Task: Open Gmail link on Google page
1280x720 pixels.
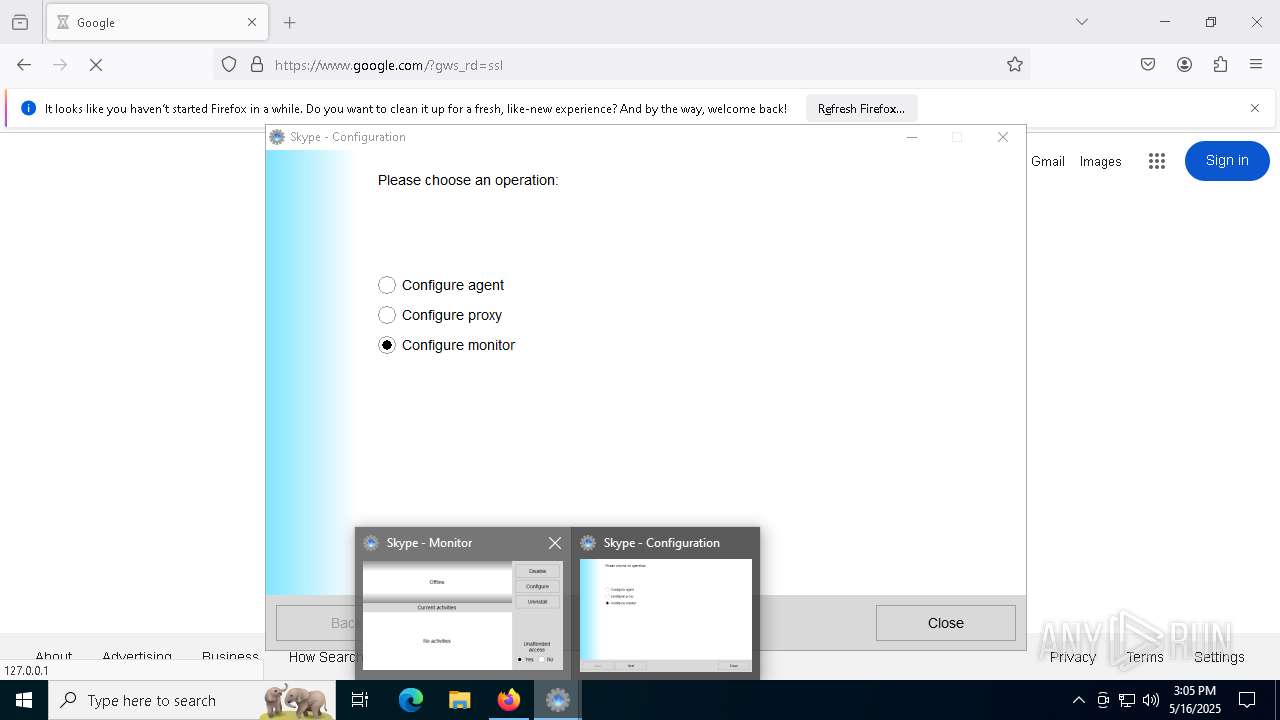Action: click(x=1048, y=161)
